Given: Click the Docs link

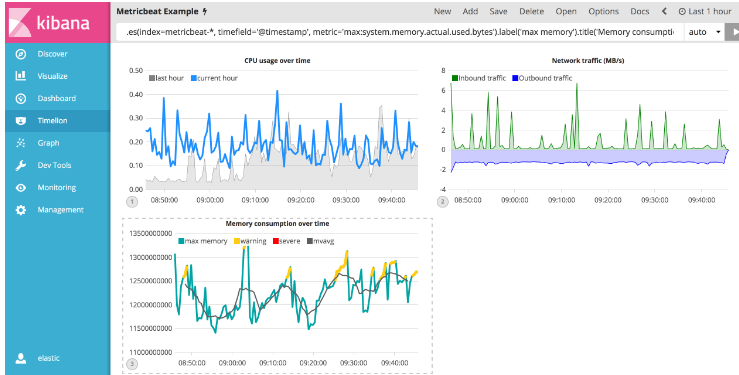Looking at the screenshot, I should pos(640,11).
